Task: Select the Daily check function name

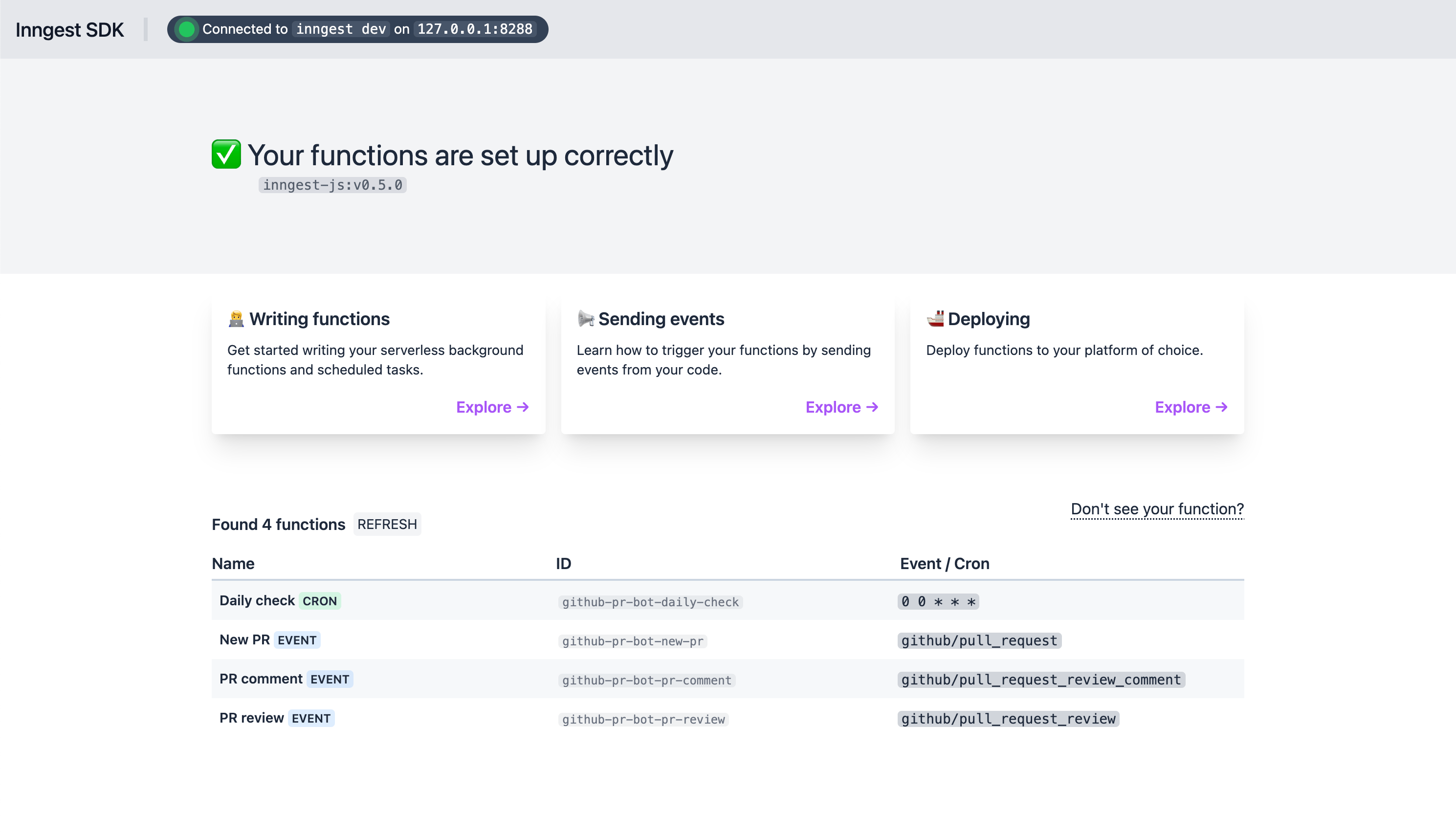Action: [257, 601]
